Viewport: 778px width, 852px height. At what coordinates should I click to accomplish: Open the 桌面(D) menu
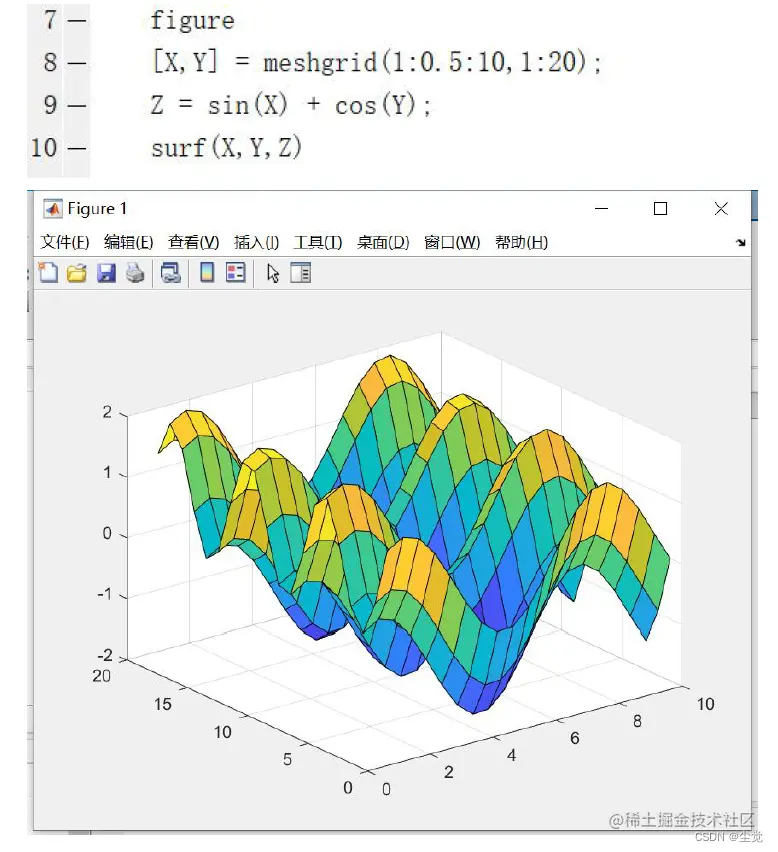click(x=383, y=242)
